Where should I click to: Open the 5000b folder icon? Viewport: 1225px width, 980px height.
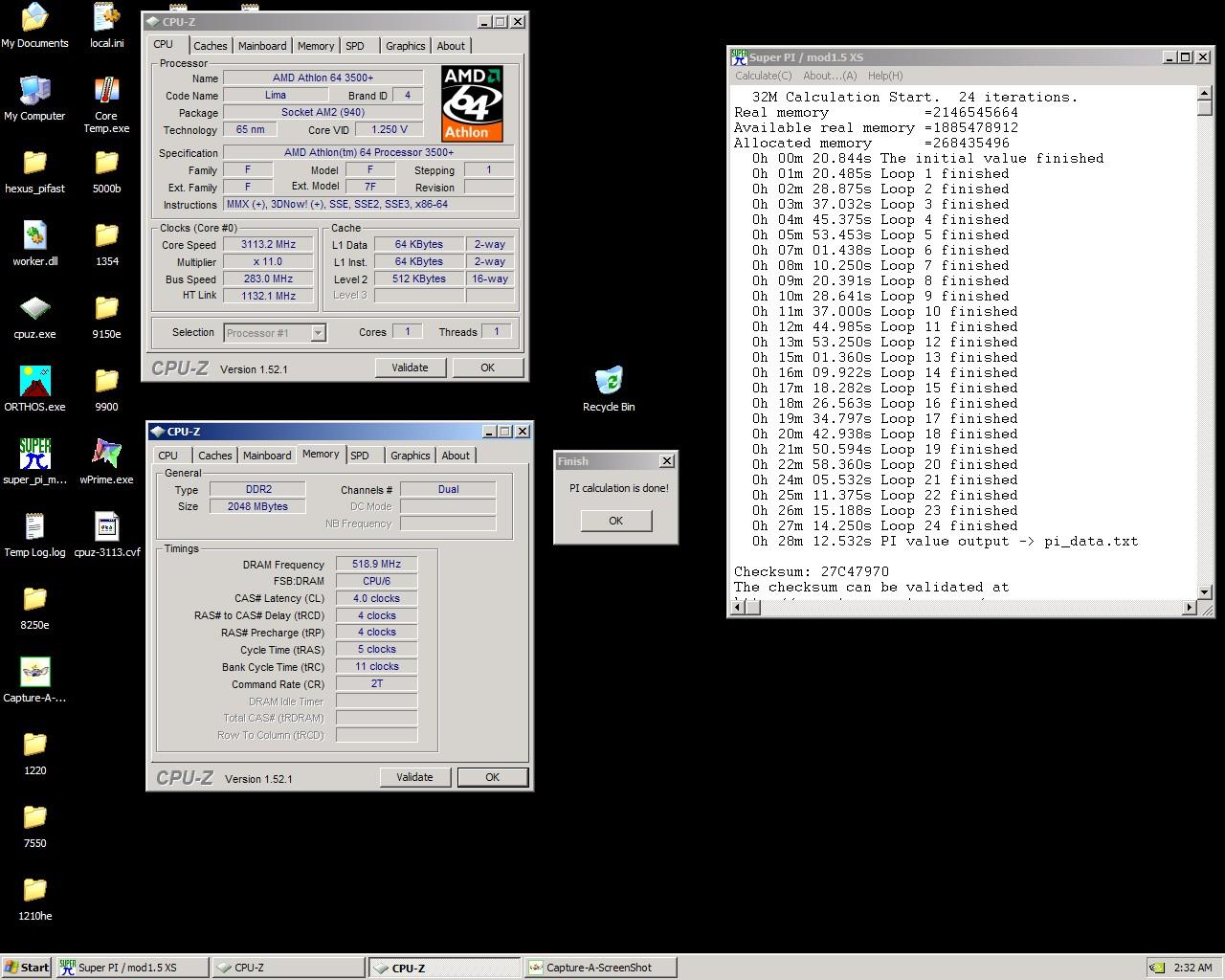coord(106,171)
